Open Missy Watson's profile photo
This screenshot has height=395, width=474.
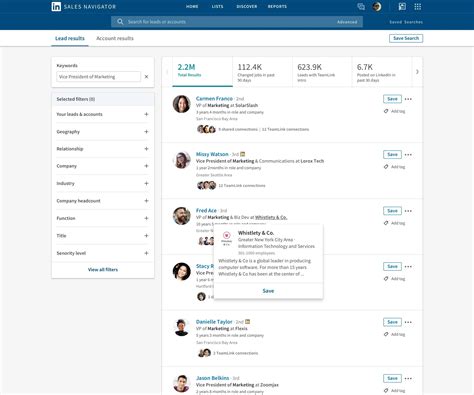click(x=182, y=160)
